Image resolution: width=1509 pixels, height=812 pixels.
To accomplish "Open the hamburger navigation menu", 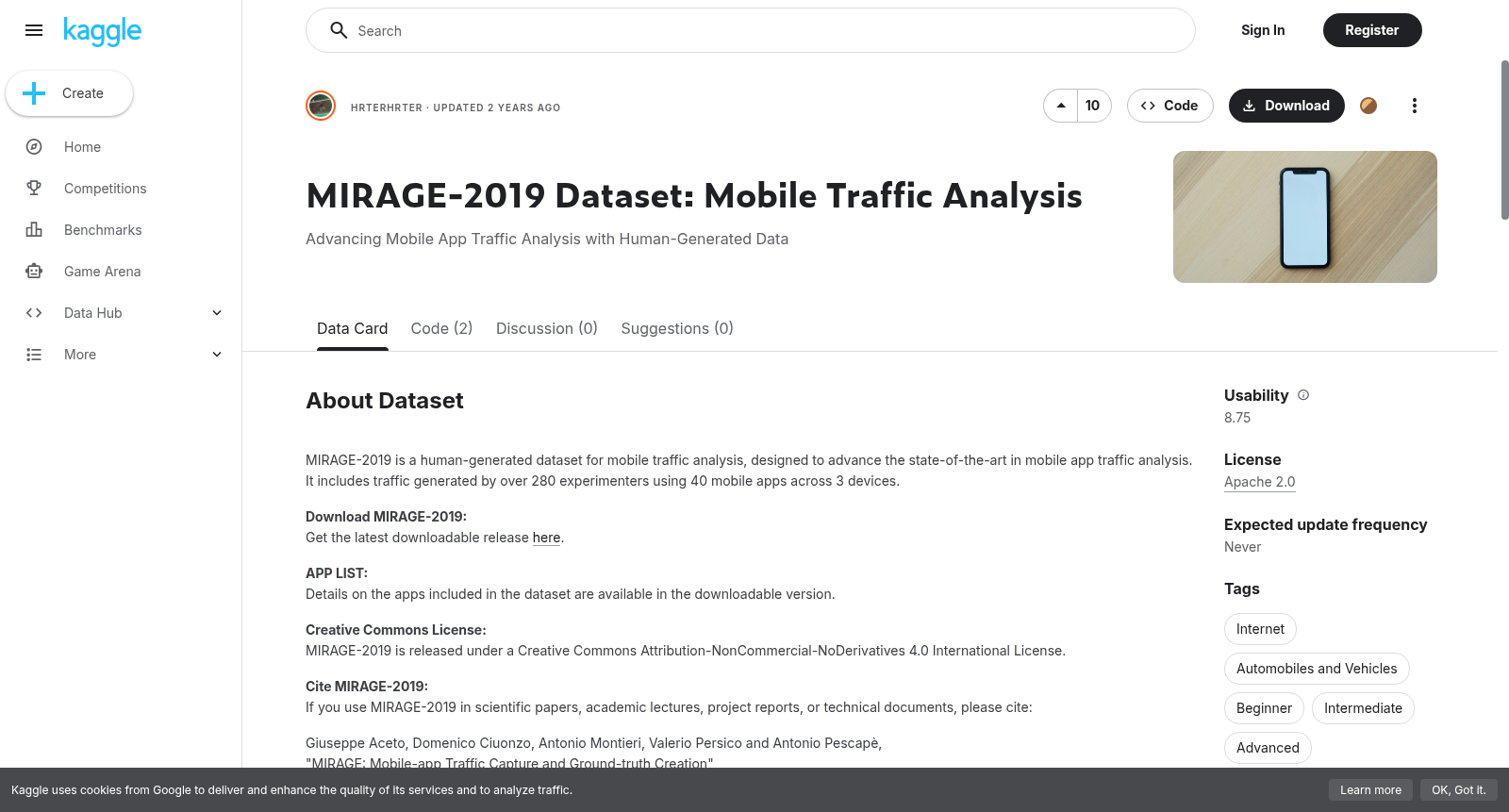I will (34, 30).
